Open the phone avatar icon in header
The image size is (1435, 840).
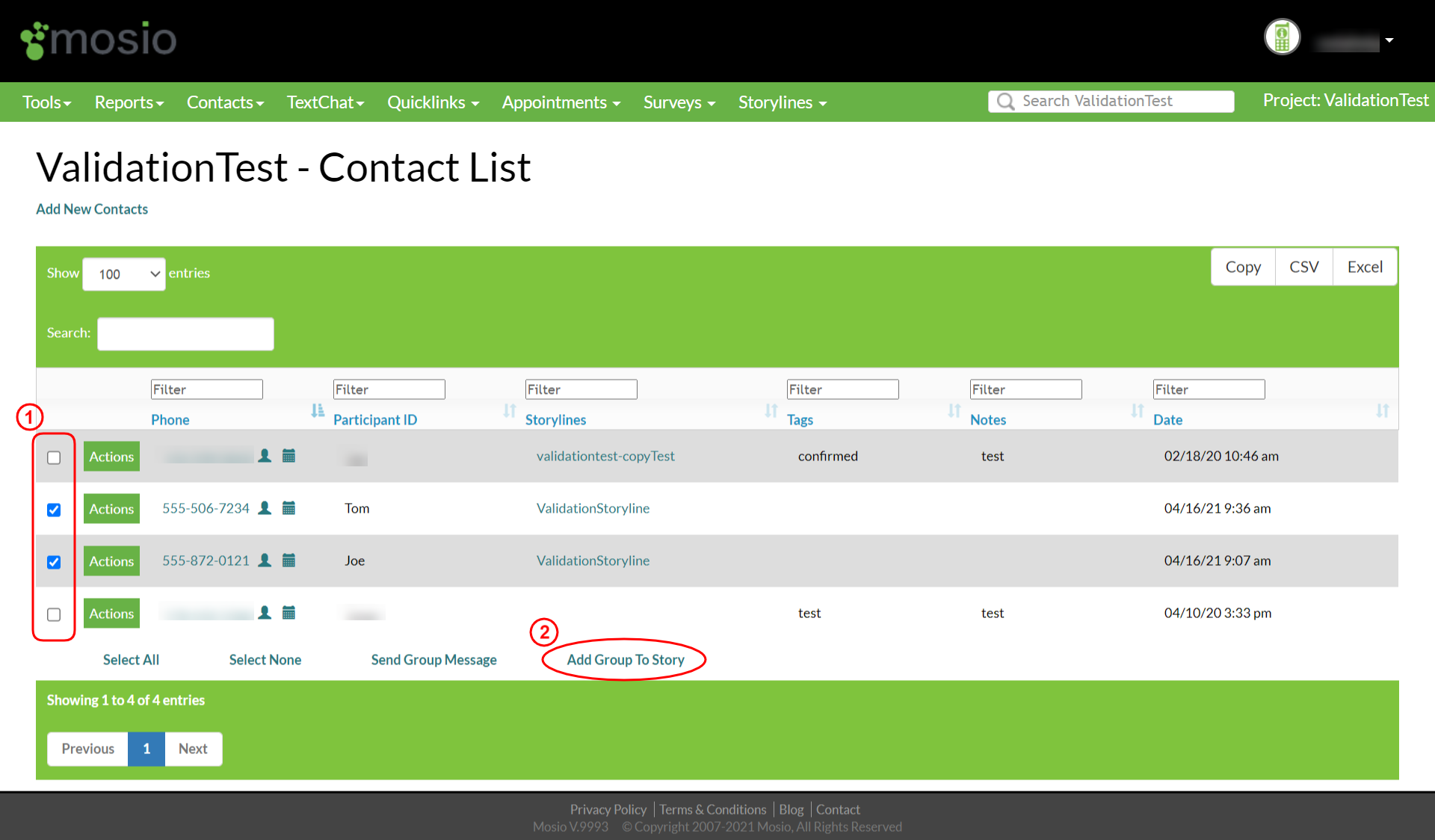(x=1282, y=37)
